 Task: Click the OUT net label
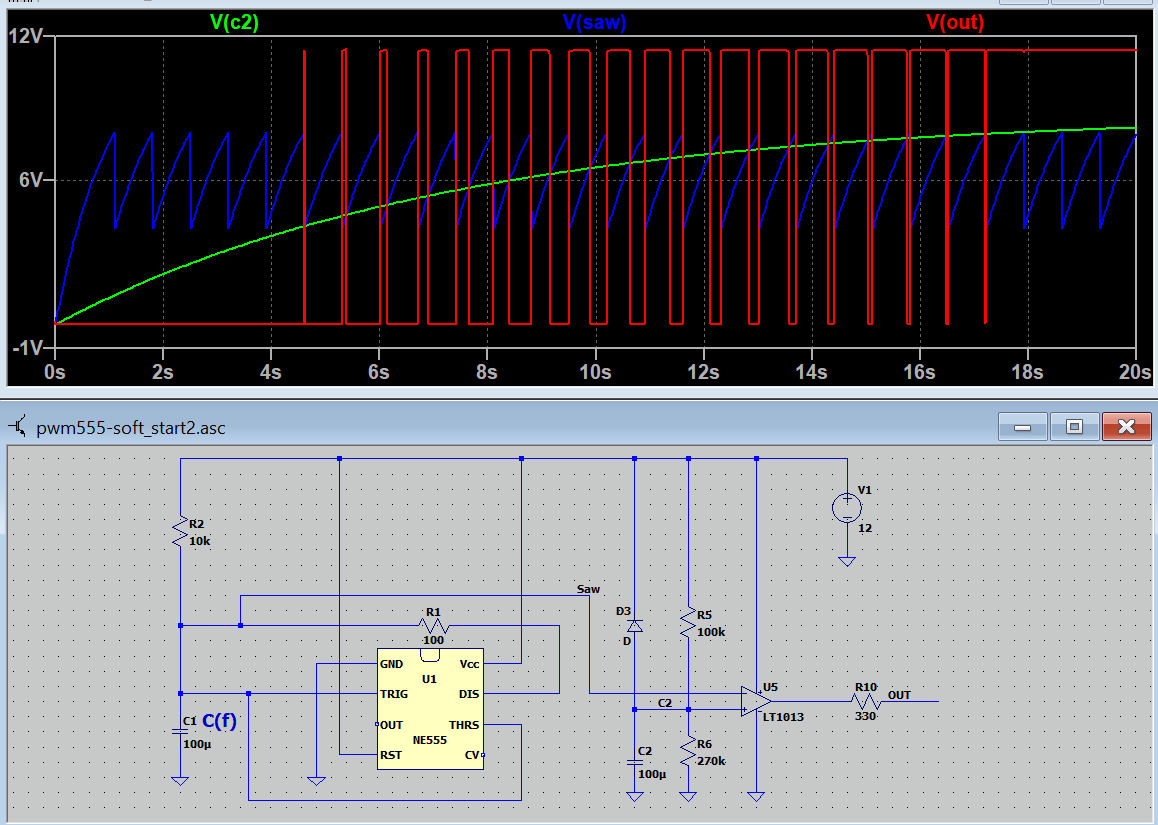[x=900, y=695]
